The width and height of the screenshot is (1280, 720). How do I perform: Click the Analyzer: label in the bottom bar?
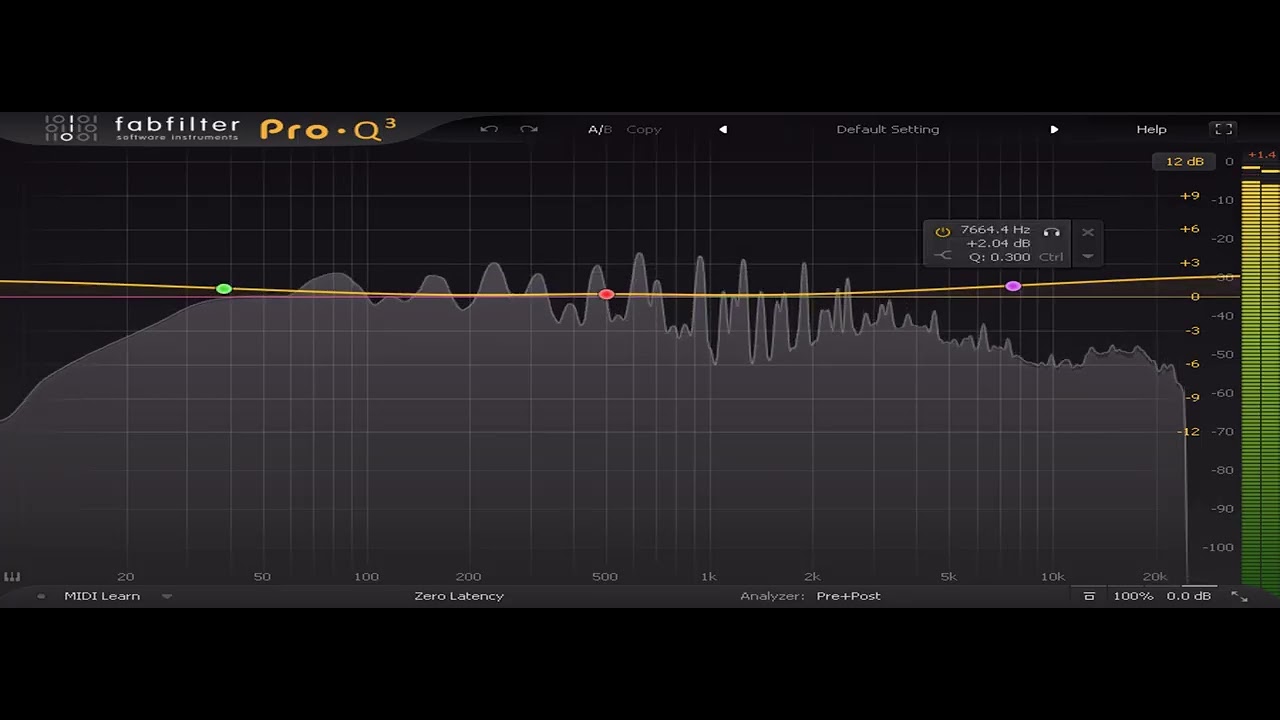click(x=772, y=596)
